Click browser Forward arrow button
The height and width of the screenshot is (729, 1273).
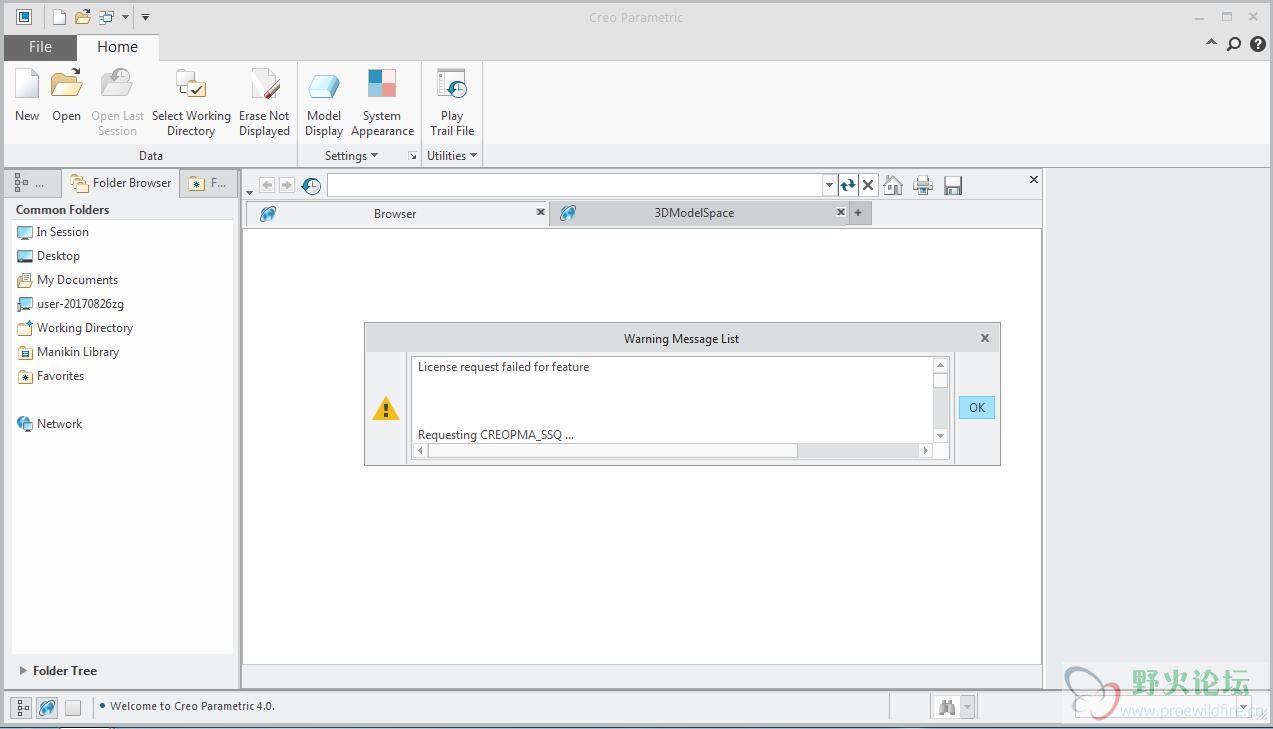286,185
